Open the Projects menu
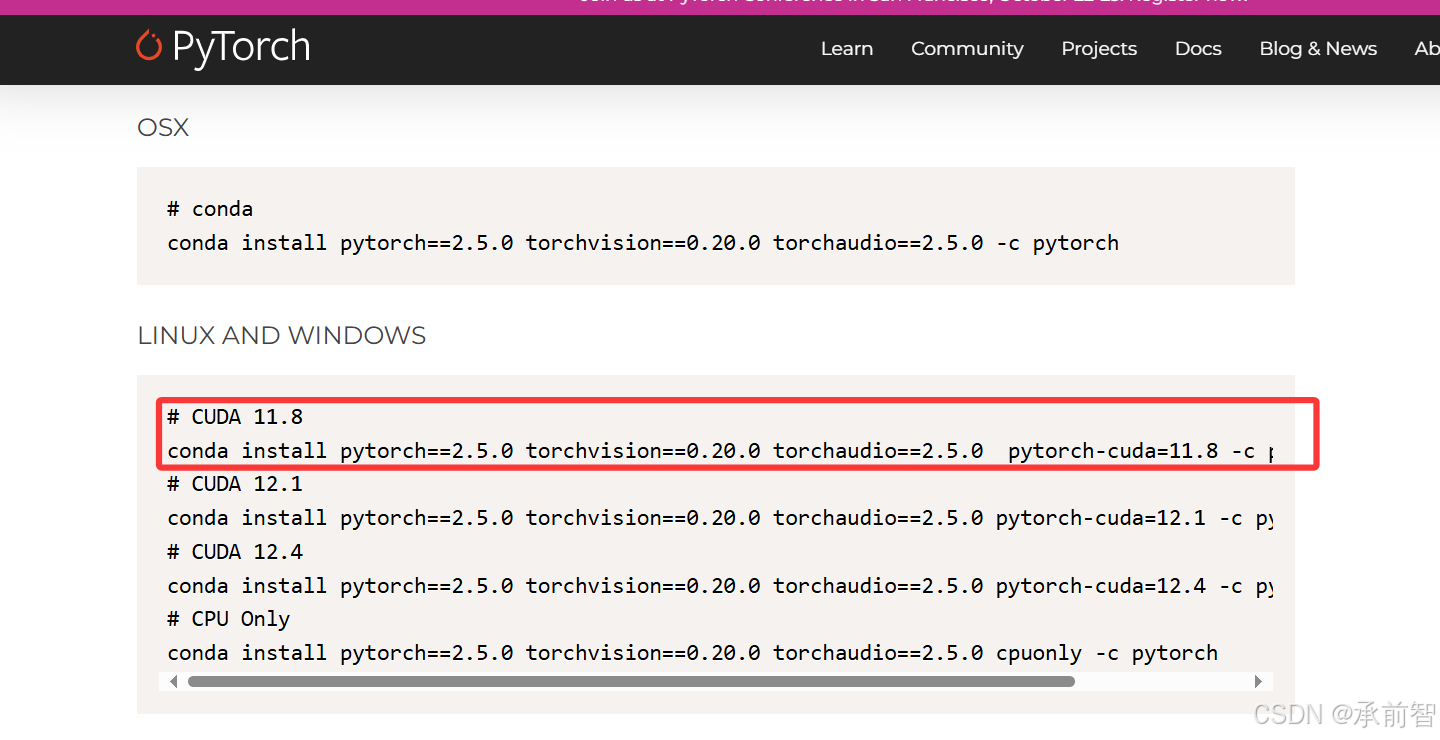1440x740 pixels. 1099,49
